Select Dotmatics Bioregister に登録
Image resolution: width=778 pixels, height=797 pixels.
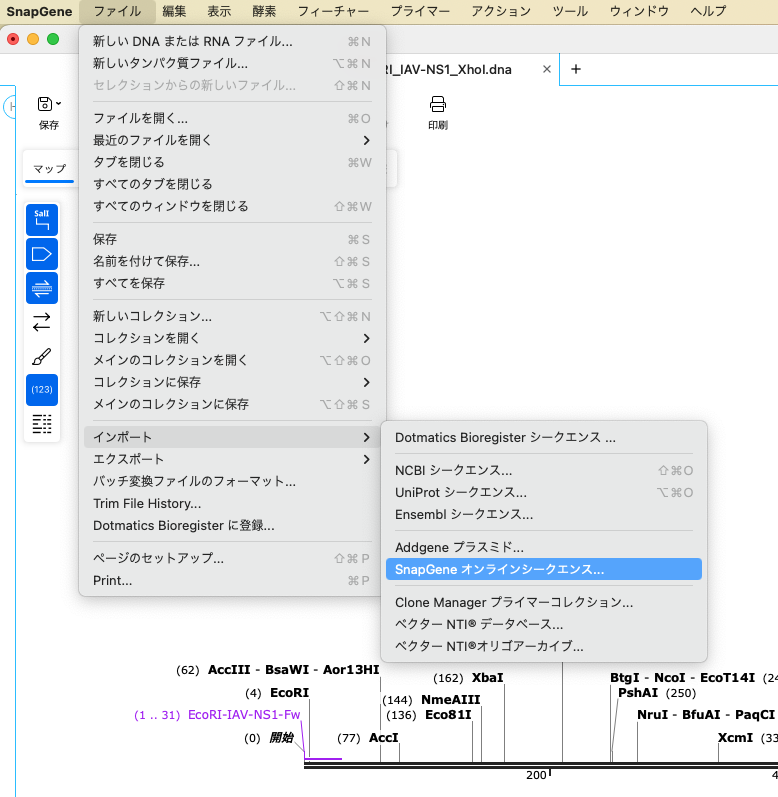(x=232, y=525)
